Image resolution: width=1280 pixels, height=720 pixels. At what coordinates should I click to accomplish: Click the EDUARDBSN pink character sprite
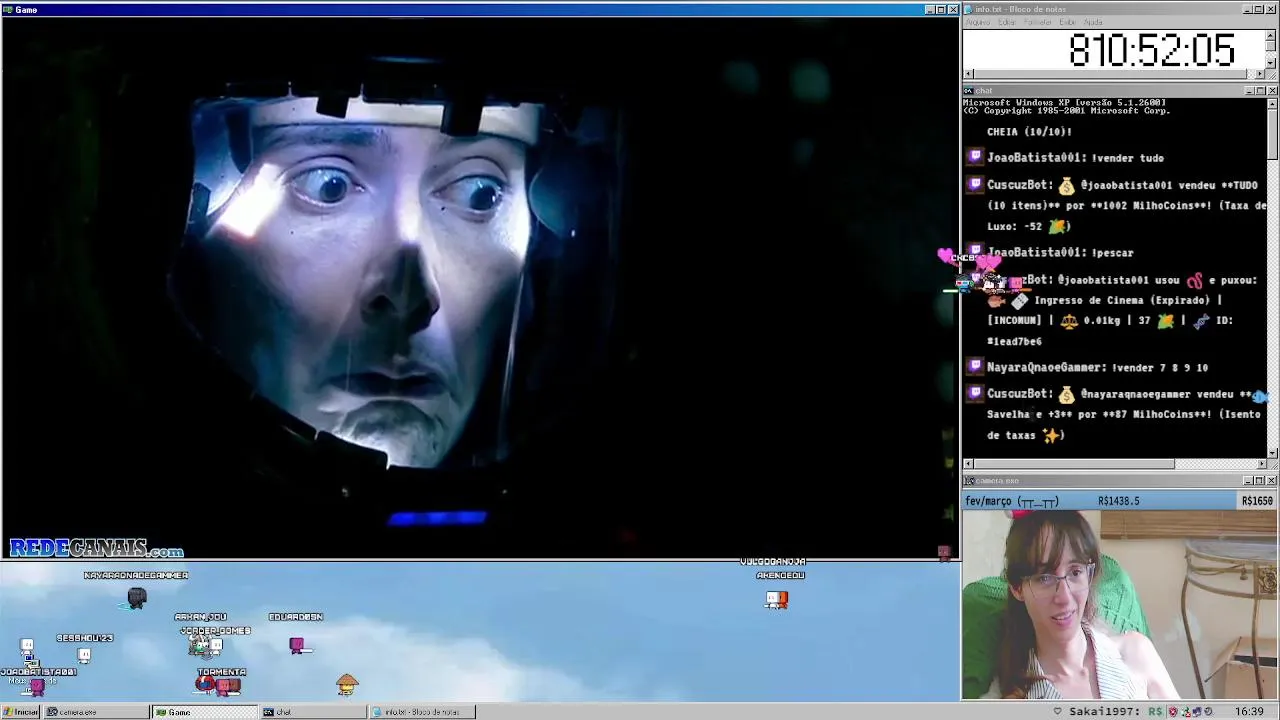pyautogui.click(x=297, y=645)
